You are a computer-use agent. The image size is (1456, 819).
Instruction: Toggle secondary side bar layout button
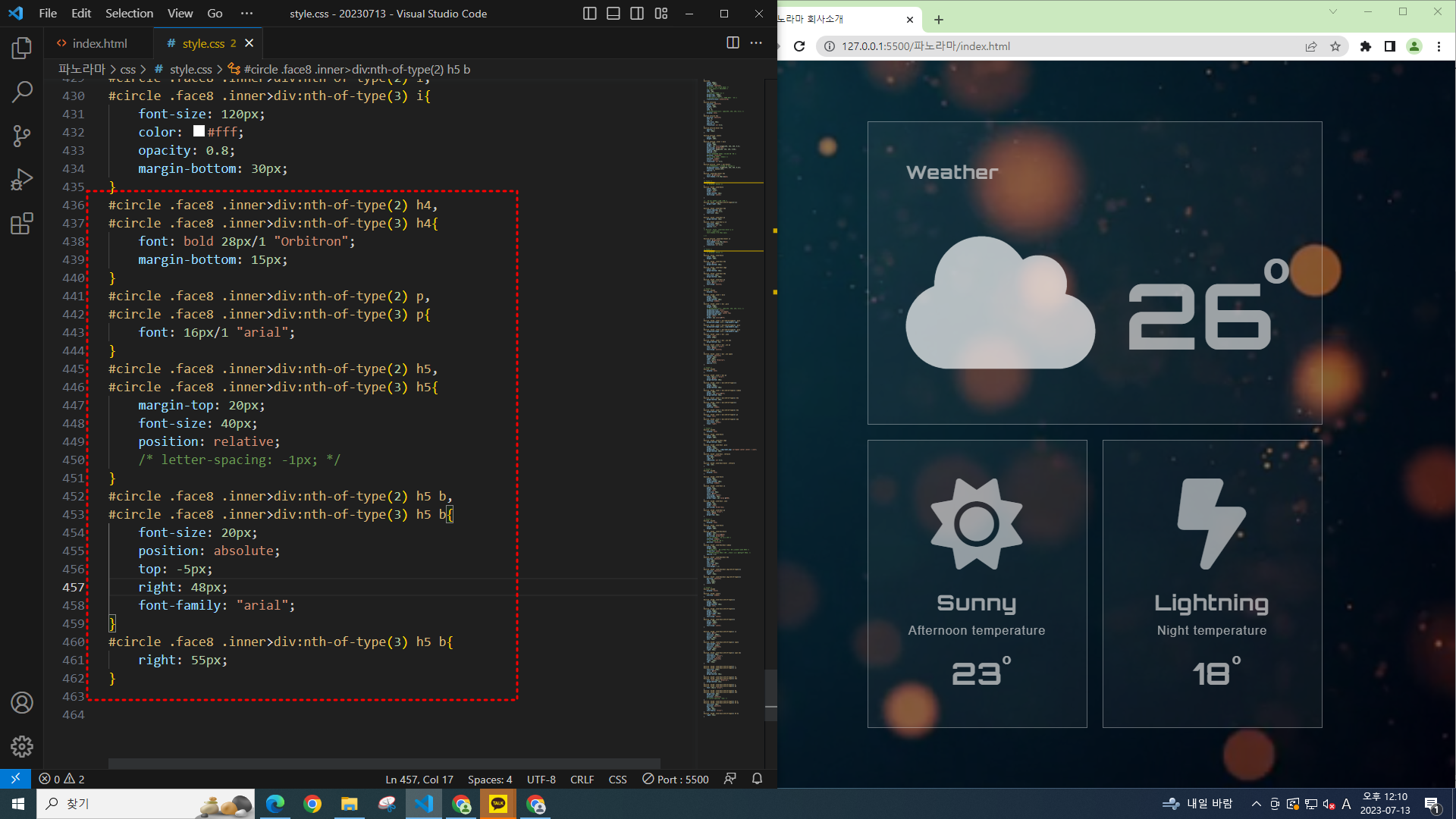pyautogui.click(x=637, y=14)
